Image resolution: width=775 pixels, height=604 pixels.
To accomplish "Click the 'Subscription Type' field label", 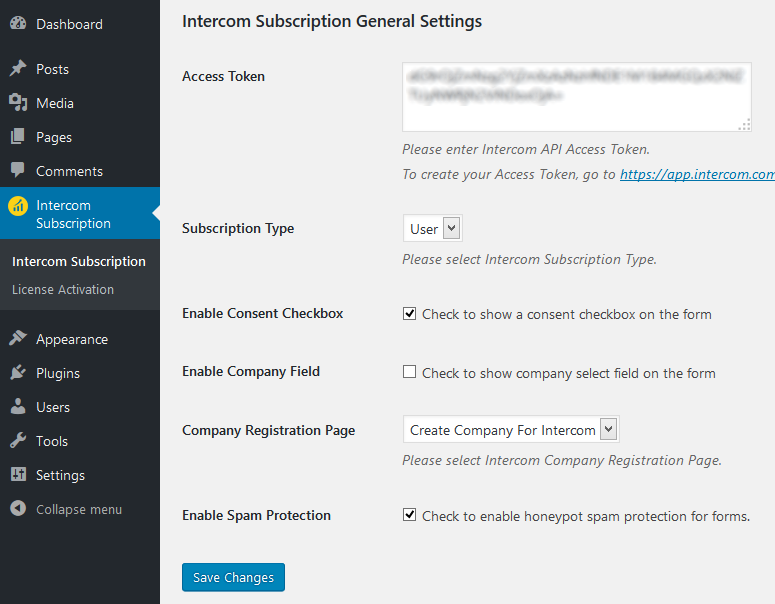I will 238,228.
